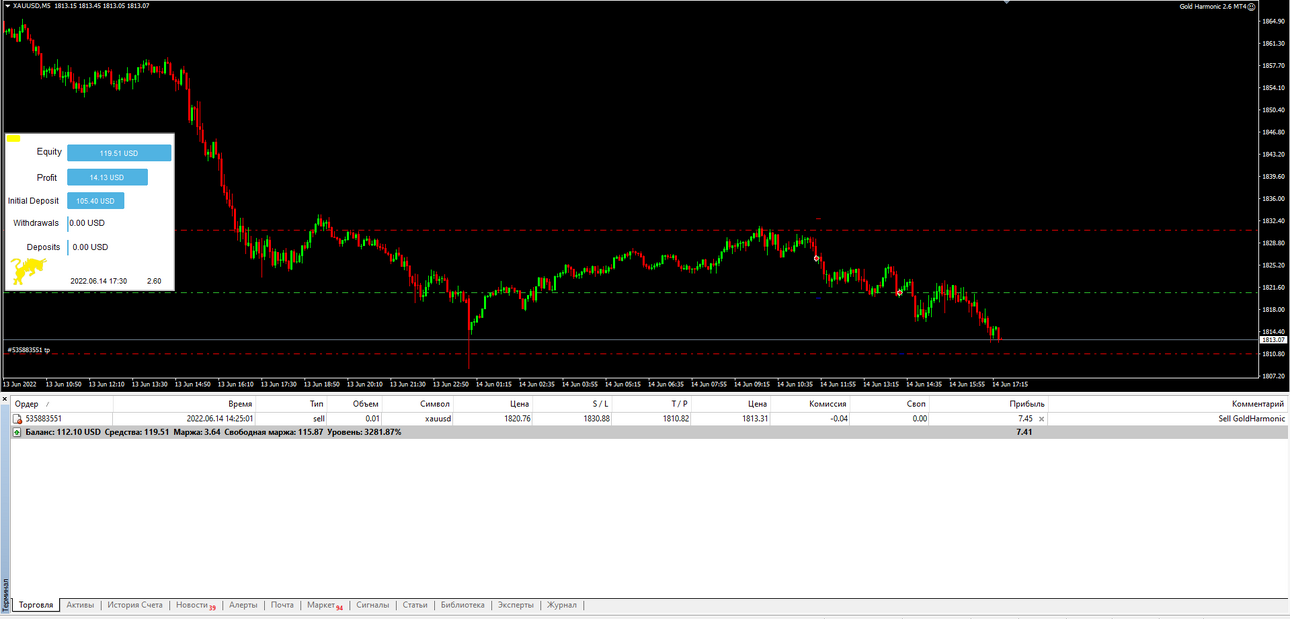The height and width of the screenshot is (619, 1290).
Task: Click the current price tag 1813.07 on axis
Action: 1273,340
